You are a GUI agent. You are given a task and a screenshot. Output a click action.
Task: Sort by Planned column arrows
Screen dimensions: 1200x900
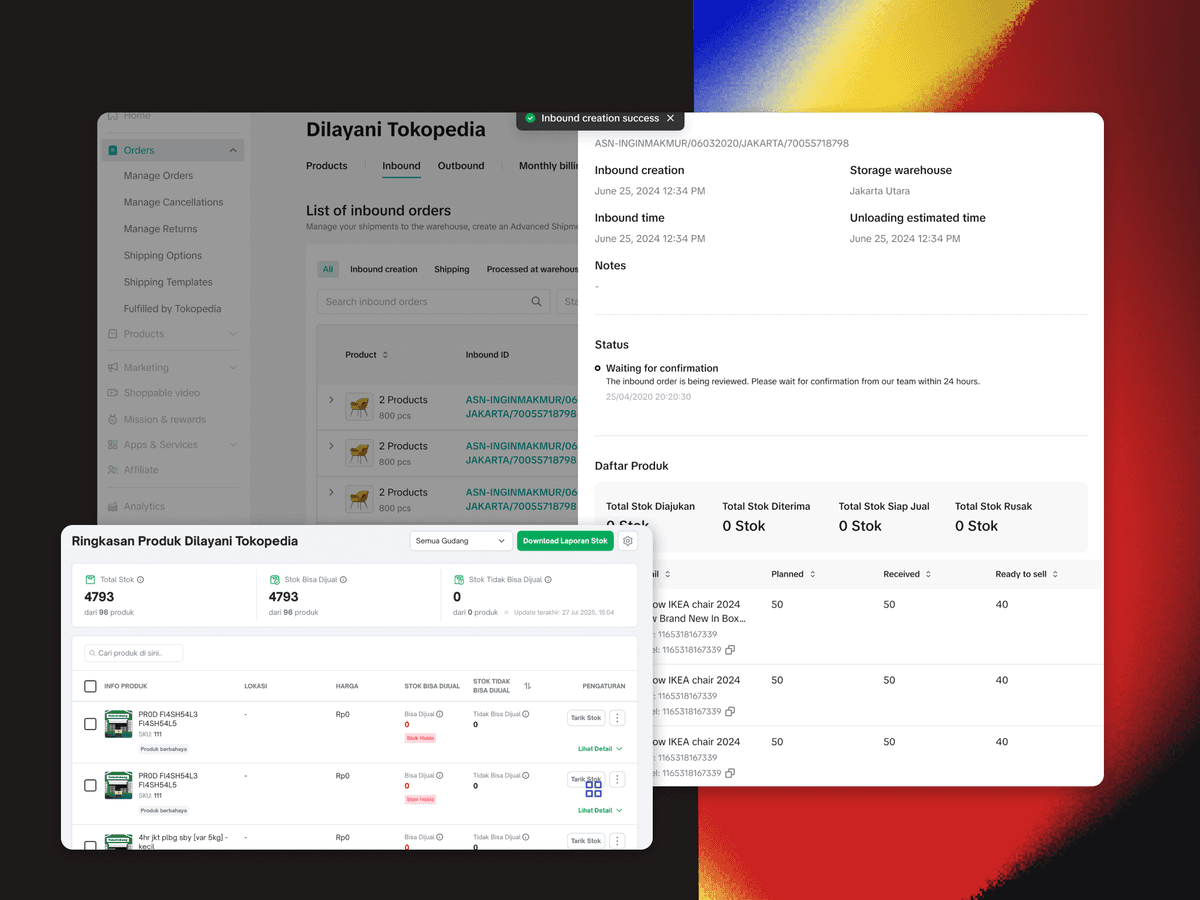[x=812, y=574]
